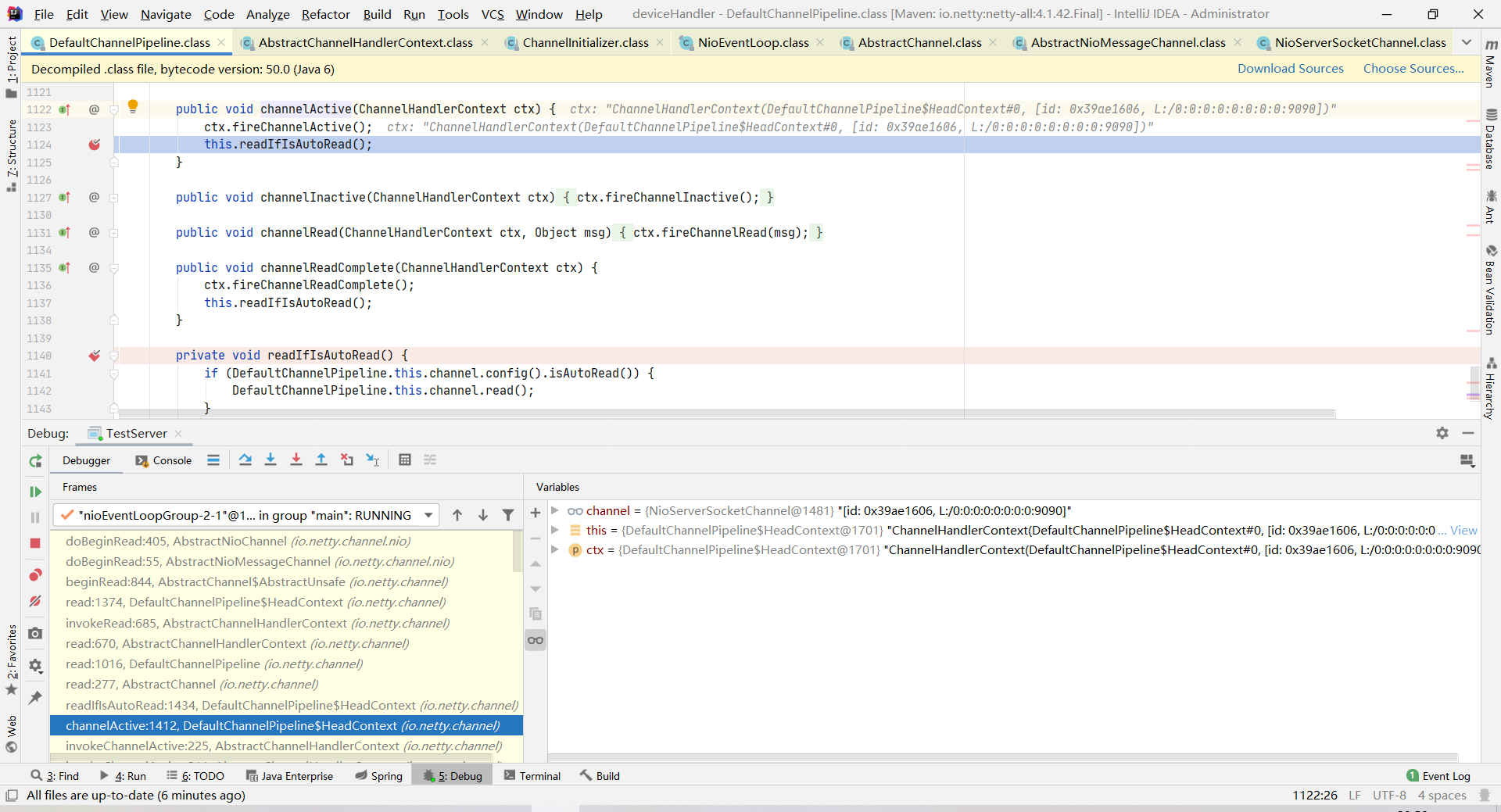Click Step Into button
The height and width of the screenshot is (812, 1501).
270,460
